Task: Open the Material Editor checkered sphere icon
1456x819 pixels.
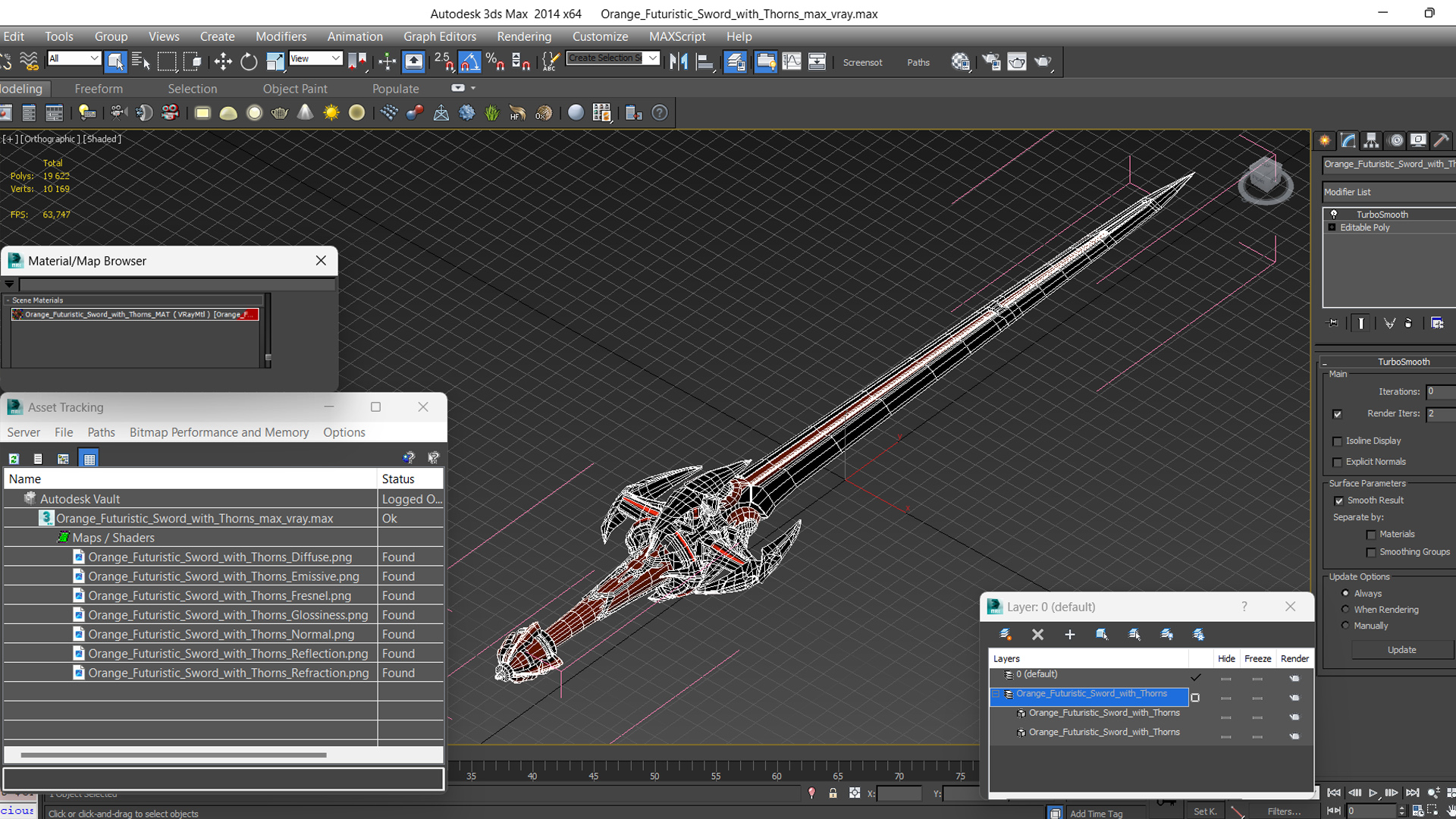Action: [x=961, y=61]
